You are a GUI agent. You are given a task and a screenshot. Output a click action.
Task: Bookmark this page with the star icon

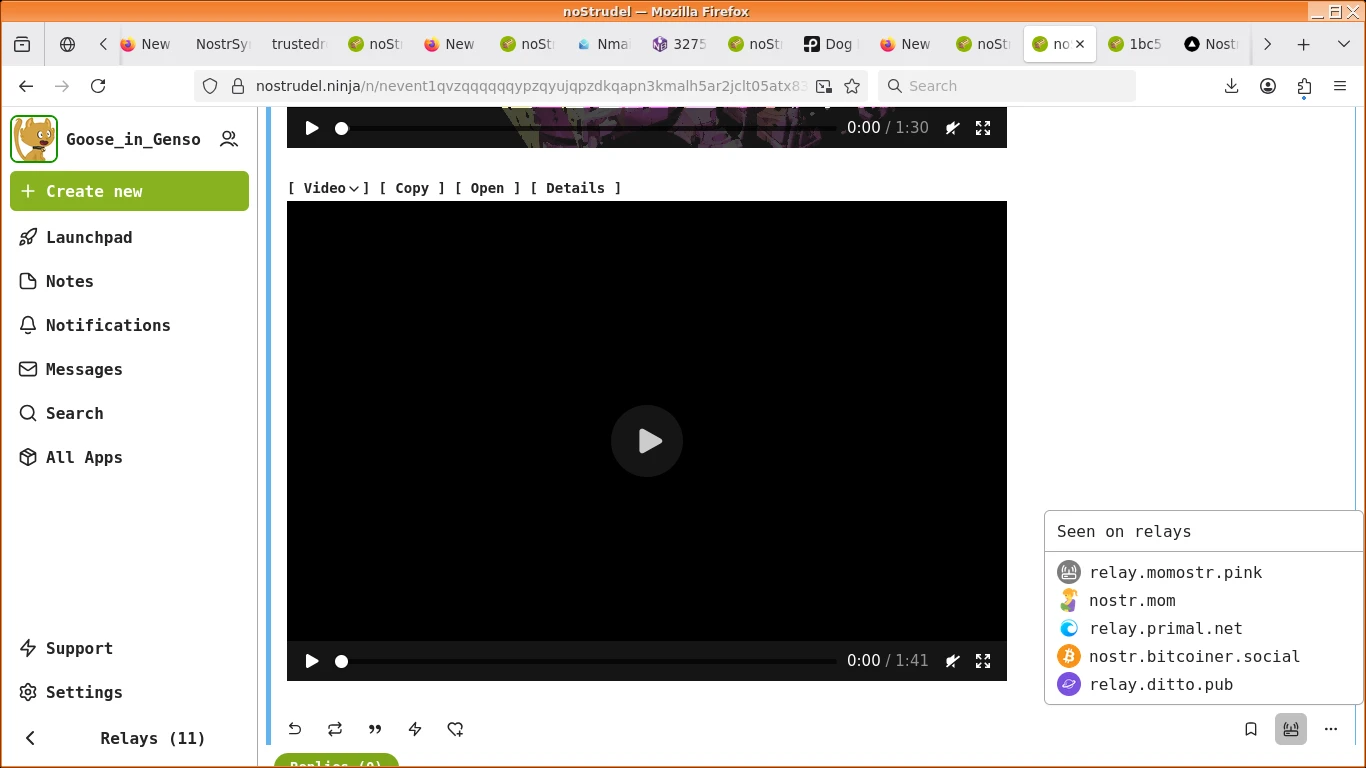click(852, 86)
